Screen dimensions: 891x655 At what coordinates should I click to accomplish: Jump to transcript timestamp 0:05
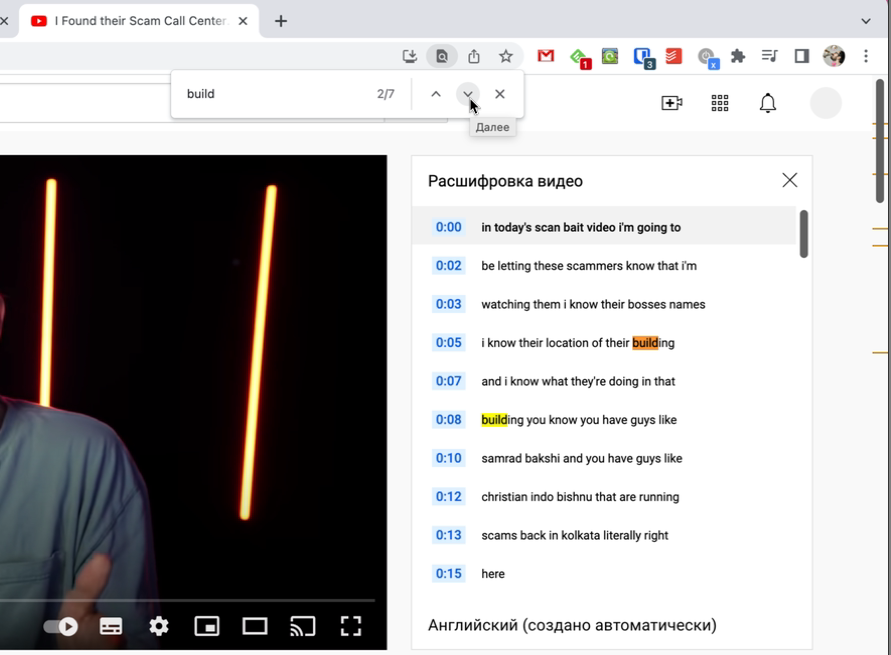click(x=448, y=343)
